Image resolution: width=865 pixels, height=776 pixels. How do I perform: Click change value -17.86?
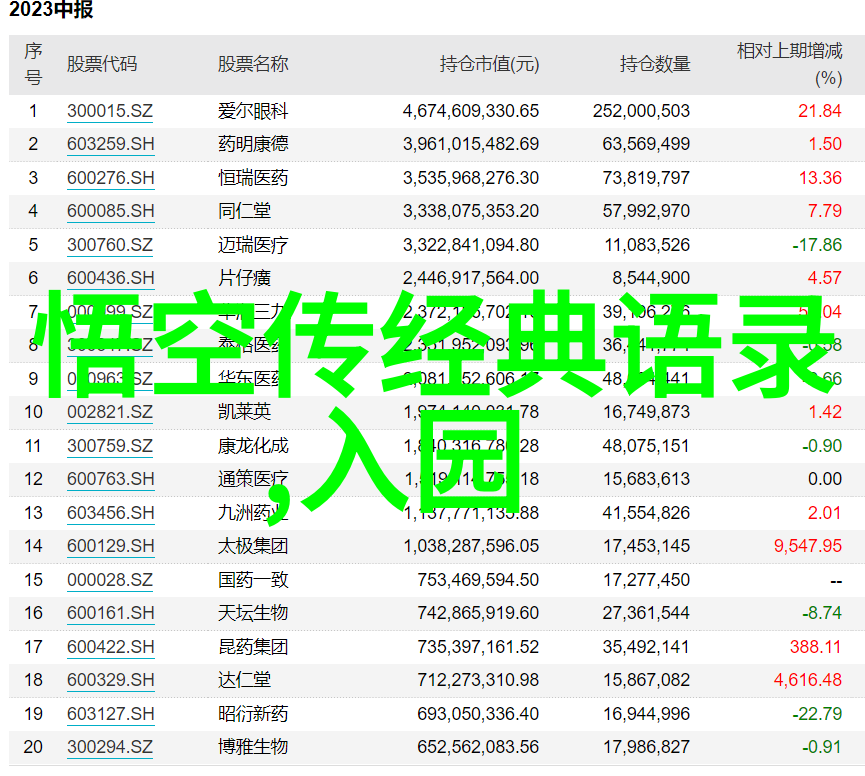pos(817,245)
